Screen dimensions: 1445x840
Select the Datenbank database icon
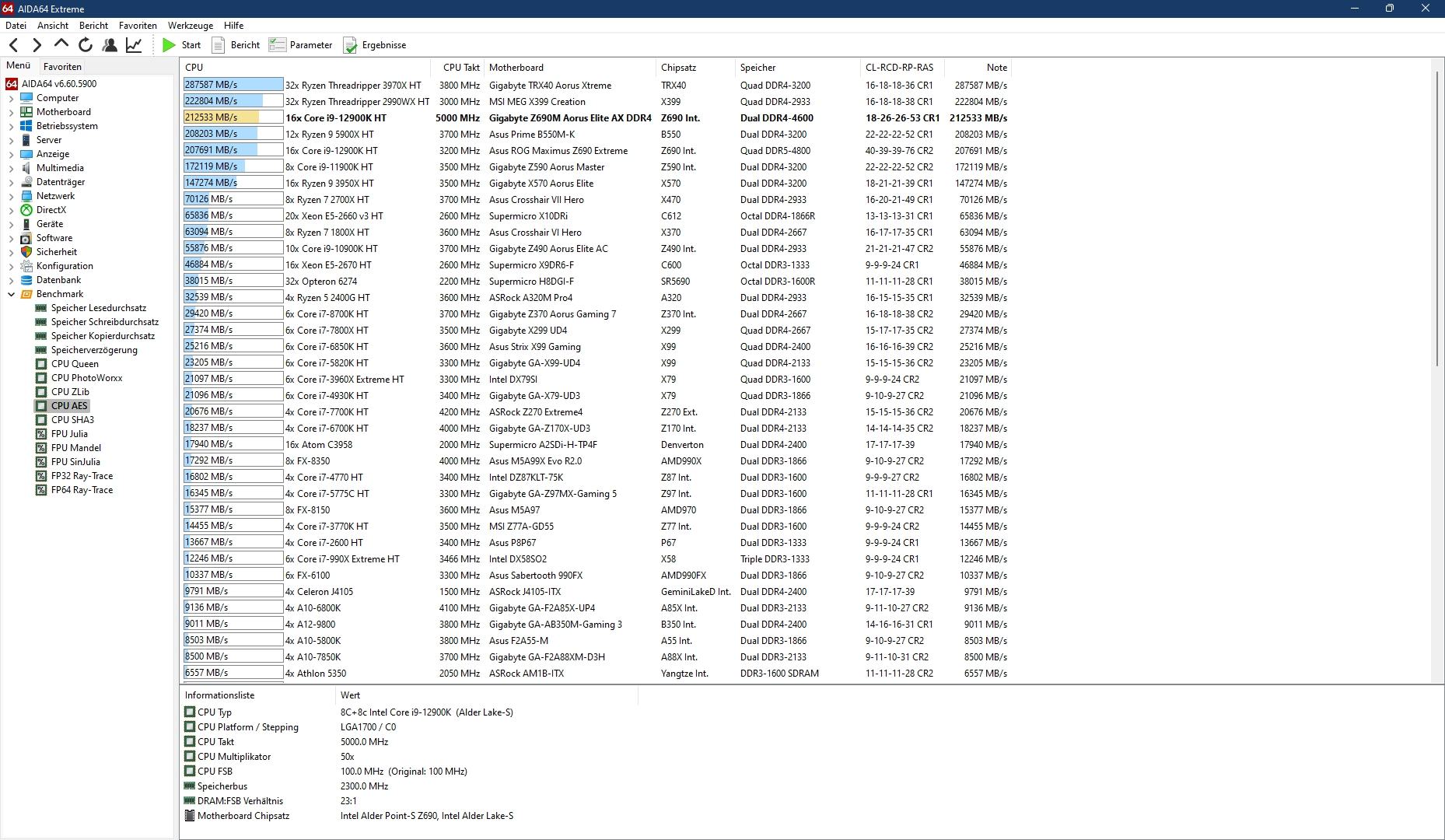26,280
